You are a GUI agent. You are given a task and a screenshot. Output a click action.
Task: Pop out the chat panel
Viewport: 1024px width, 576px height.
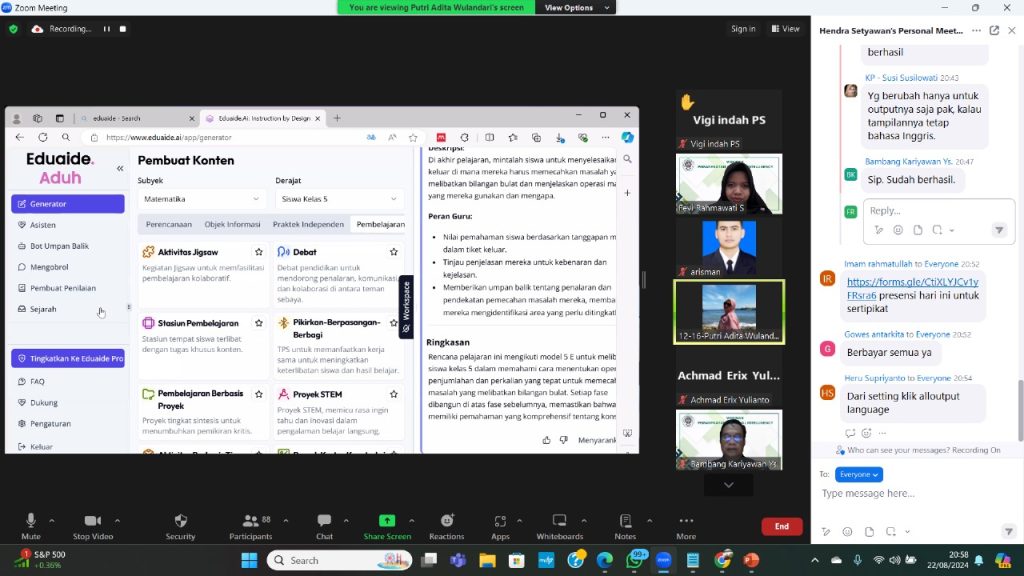pos(994,30)
